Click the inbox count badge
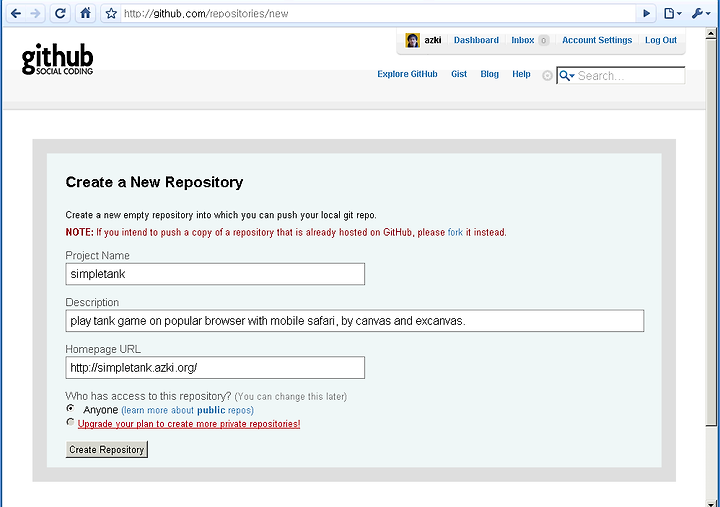This screenshot has height=507, width=720. (543, 40)
